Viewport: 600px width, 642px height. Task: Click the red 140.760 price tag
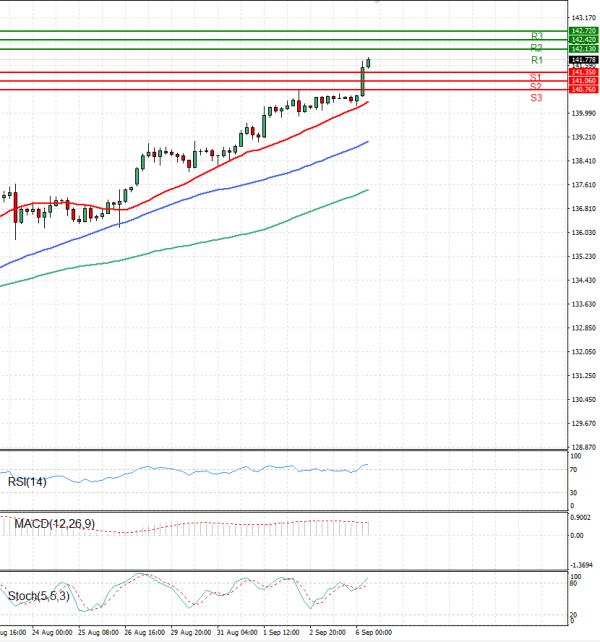pos(584,89)
